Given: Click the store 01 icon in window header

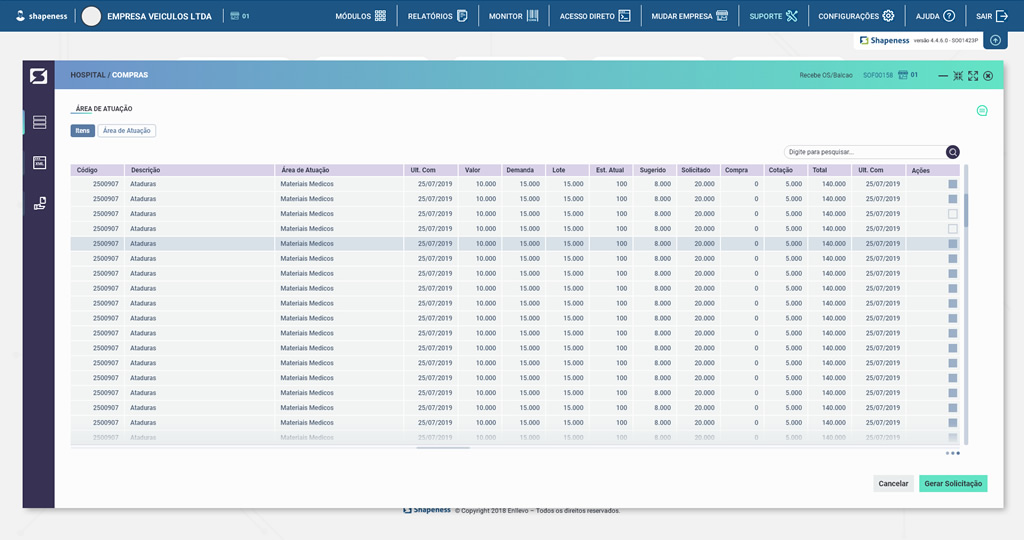Looking at the screenshot, I should coord(908,75).
